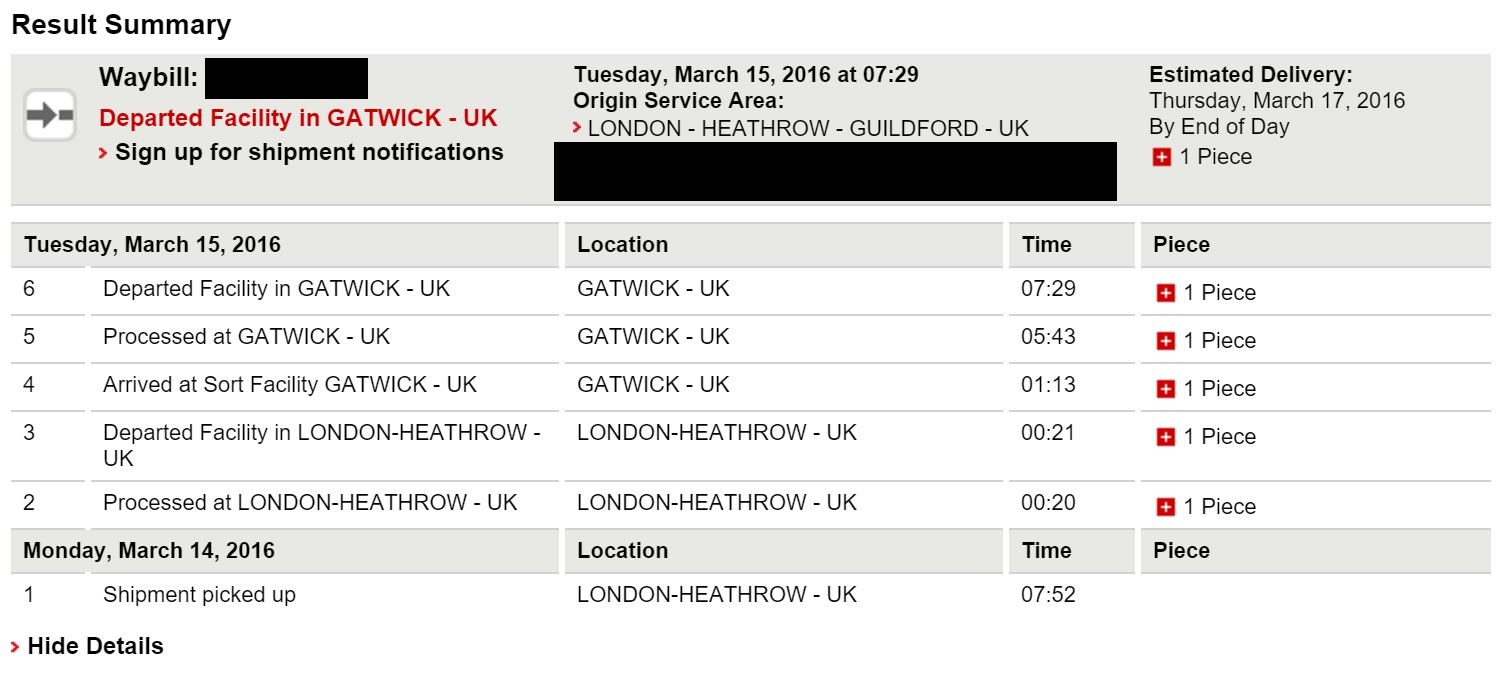The width and height of the screenshot is (1508, 674).
Task: Click the top Location column header
Action: tap(622, 244)
